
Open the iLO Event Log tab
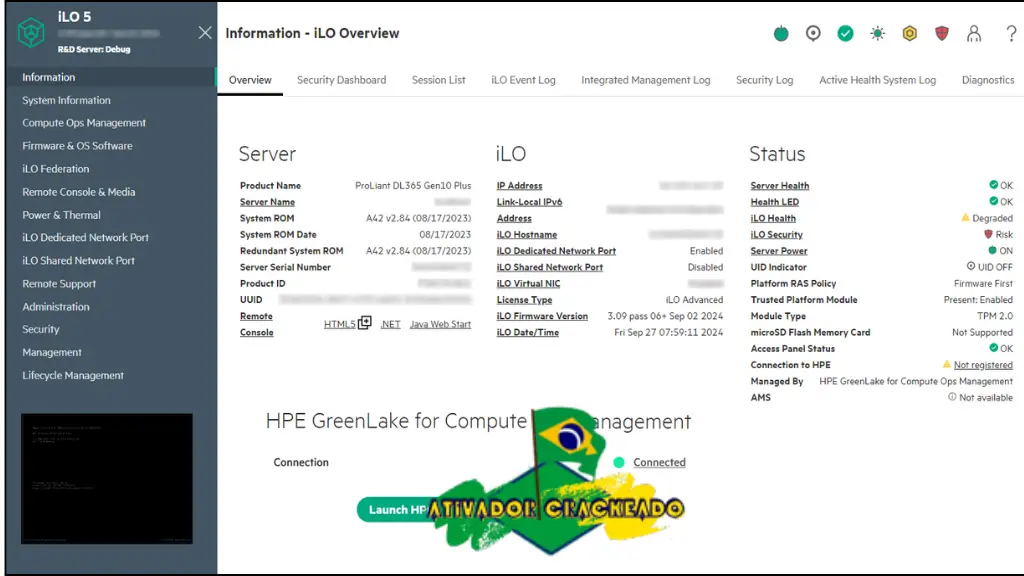coord(523,80)
